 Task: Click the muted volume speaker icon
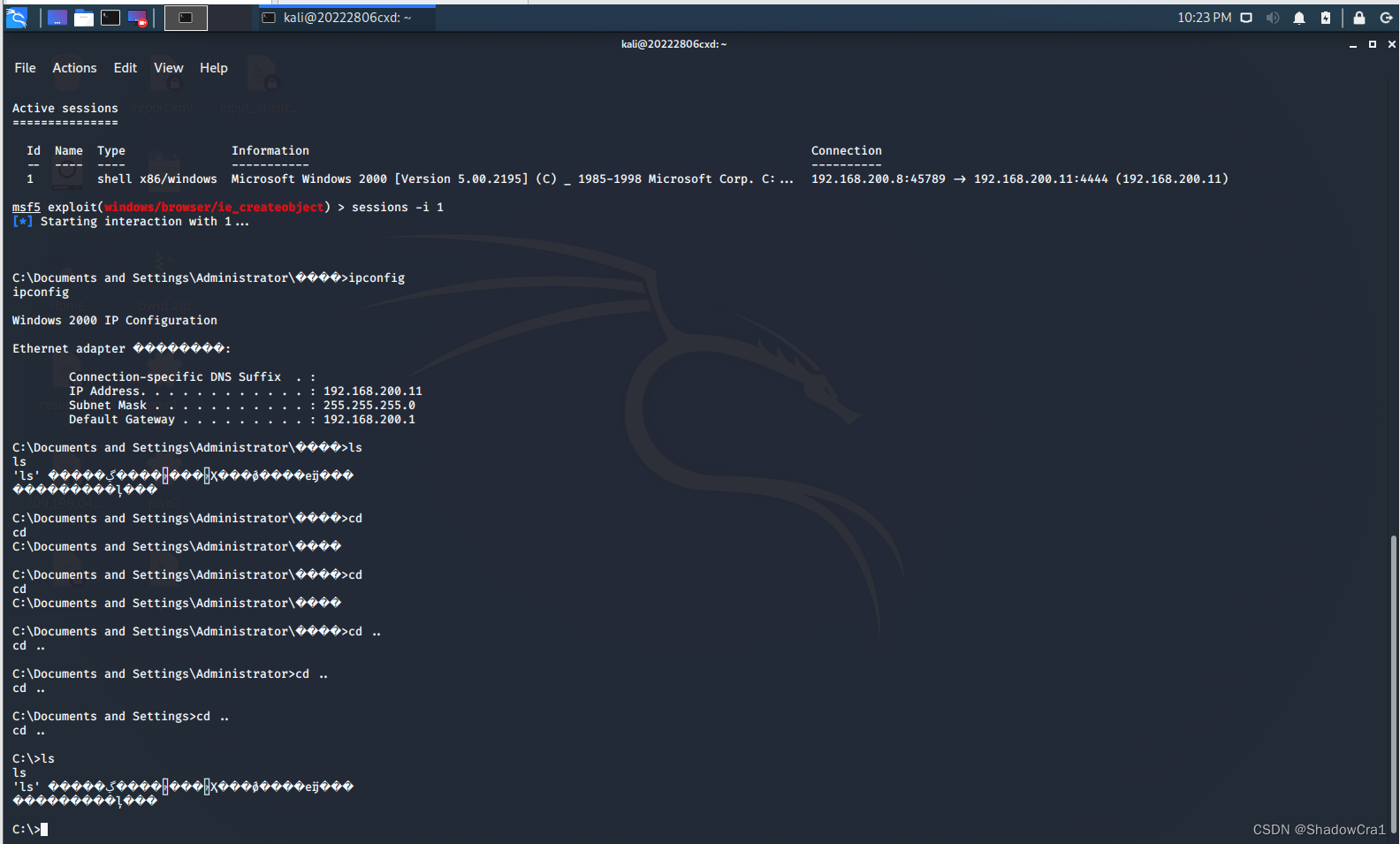(x=1273, y=18)
